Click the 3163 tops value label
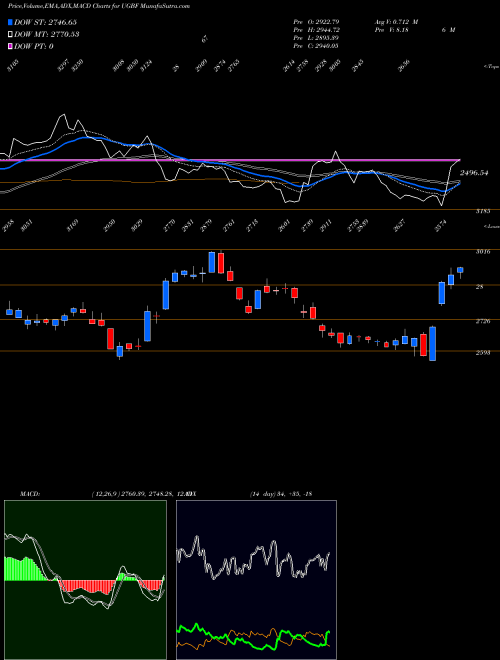500x660 pixels. point(13,66)
